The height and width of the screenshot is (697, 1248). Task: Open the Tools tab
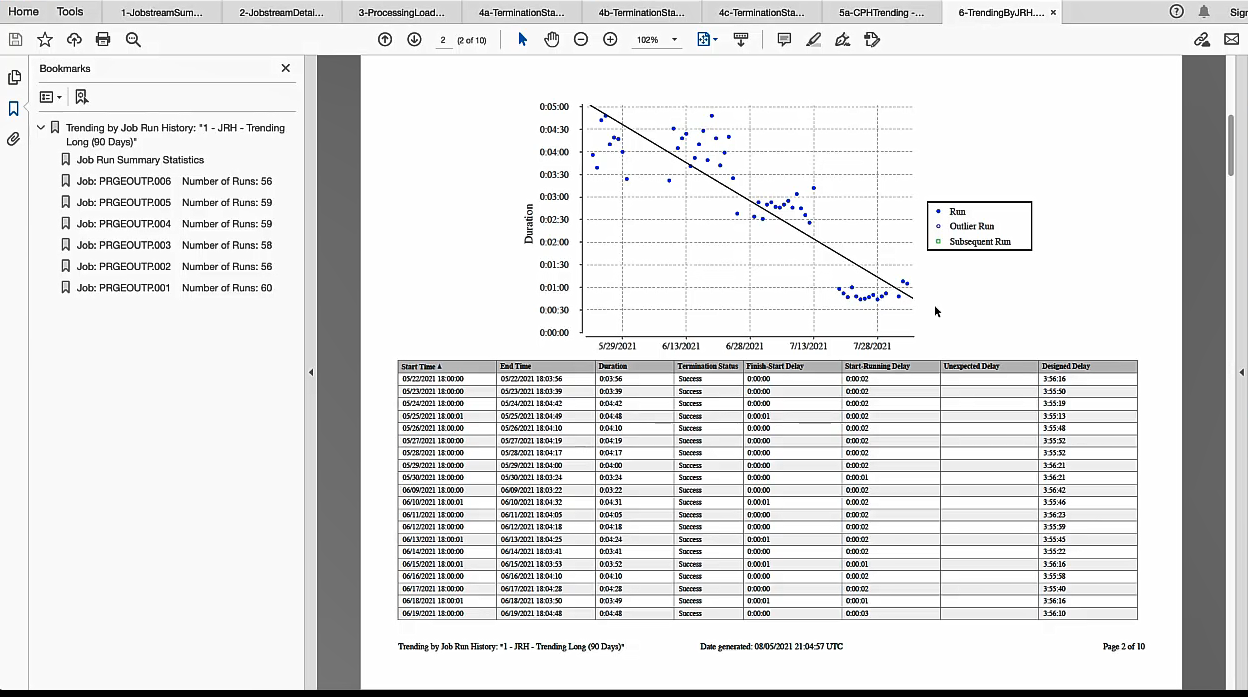70,12
